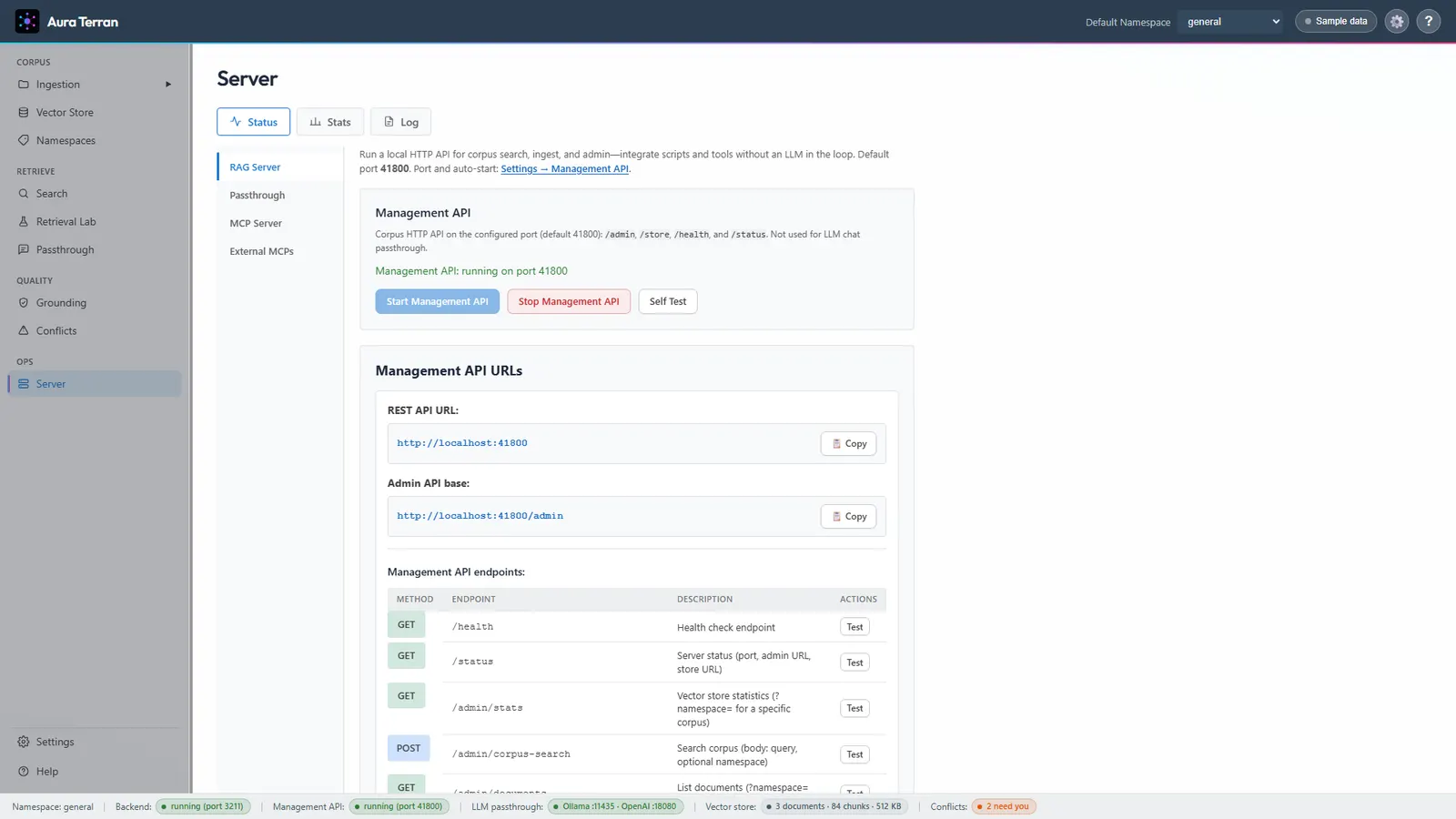Click clipboard icon beside REST API URL

[836, 444]
